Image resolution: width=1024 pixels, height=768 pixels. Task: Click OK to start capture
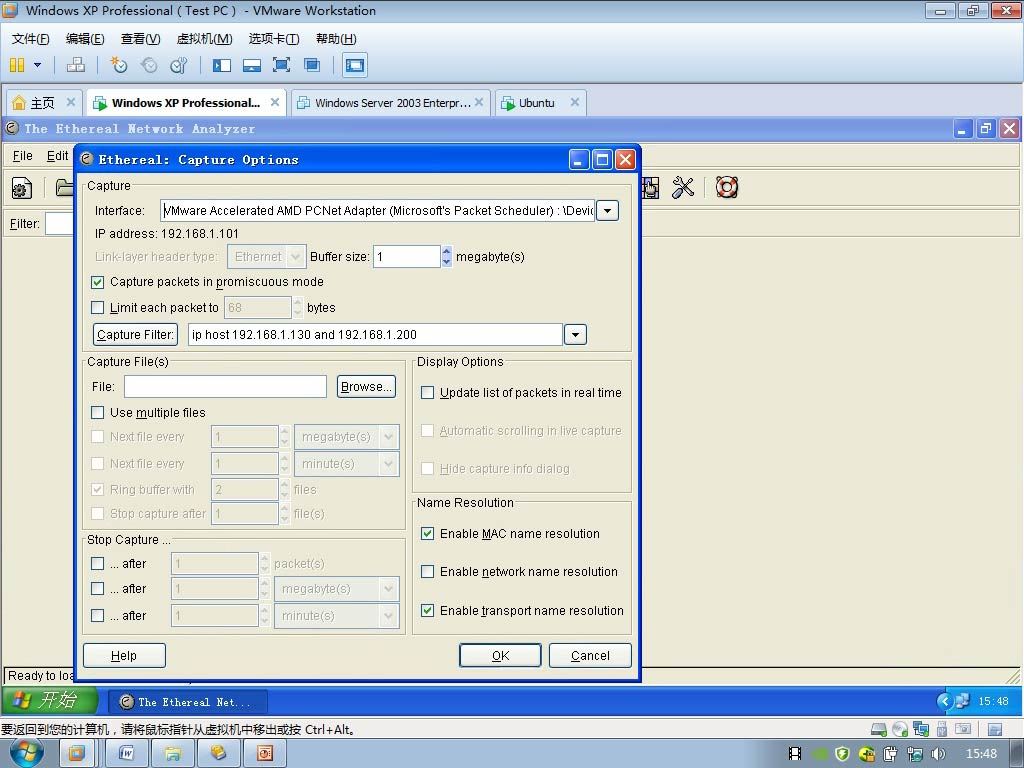(500, 655)
